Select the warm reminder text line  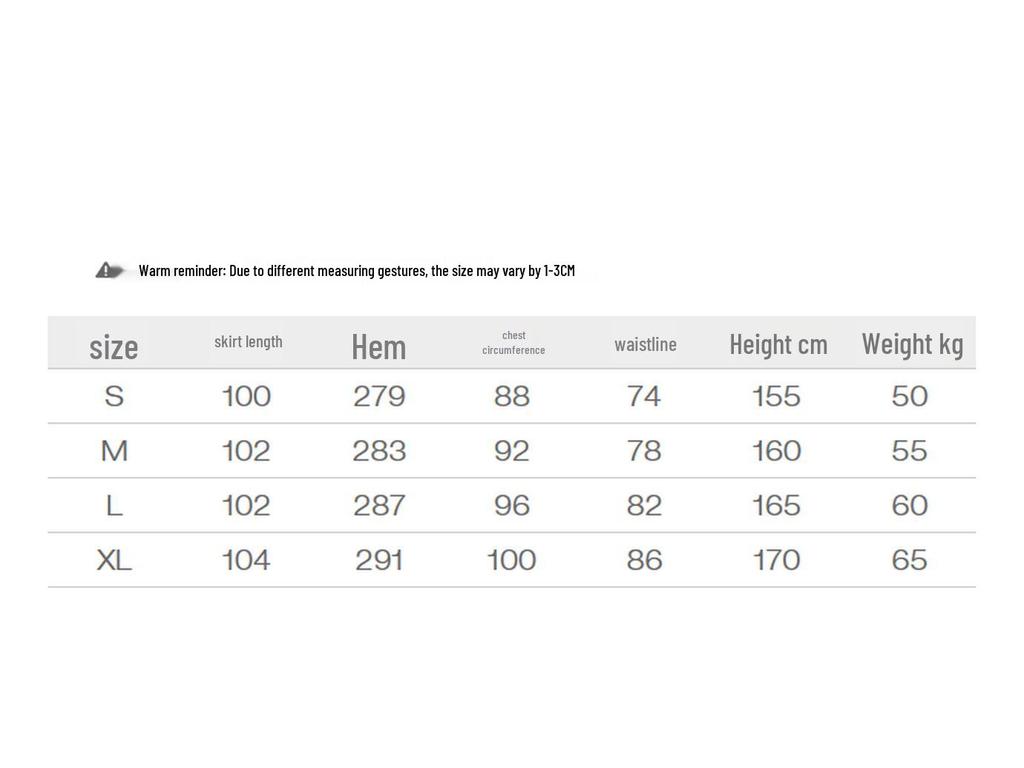tap(357, 270)
